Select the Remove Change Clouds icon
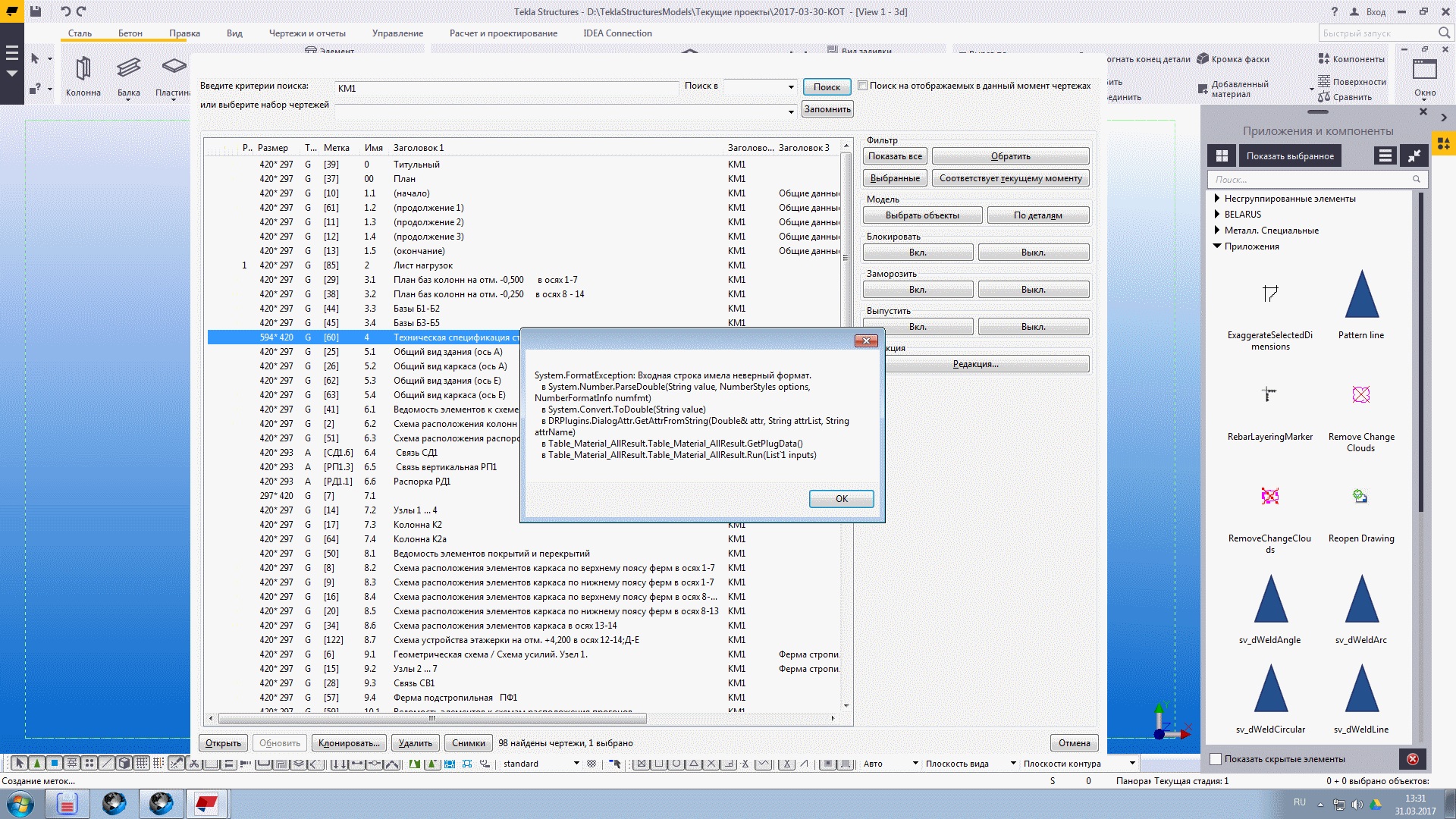1456x819 pixels. click(x=1361, y=394)
